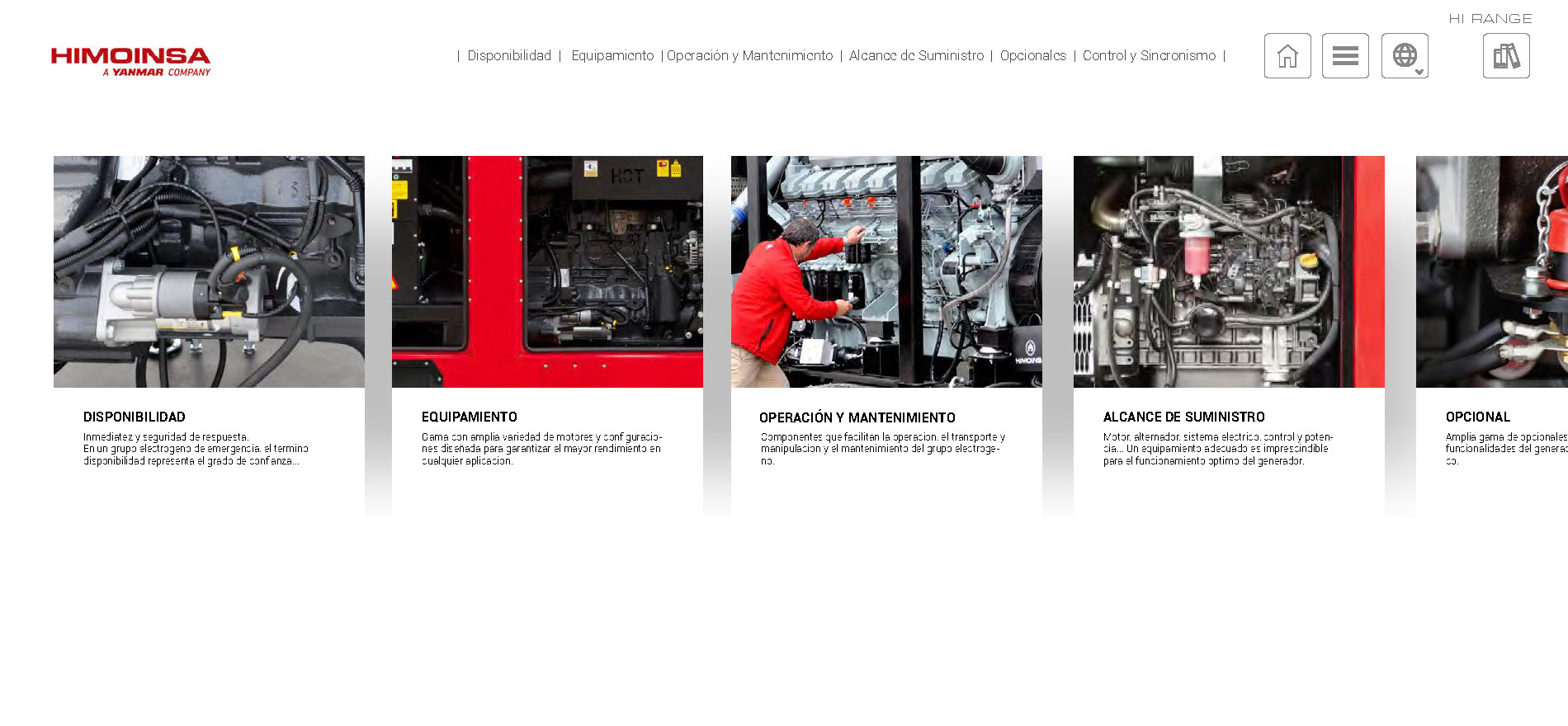The image size is (1568, 726).
Task: Click description starting 'Motor, alternador, sistema'
Action: pos(1218,449)
